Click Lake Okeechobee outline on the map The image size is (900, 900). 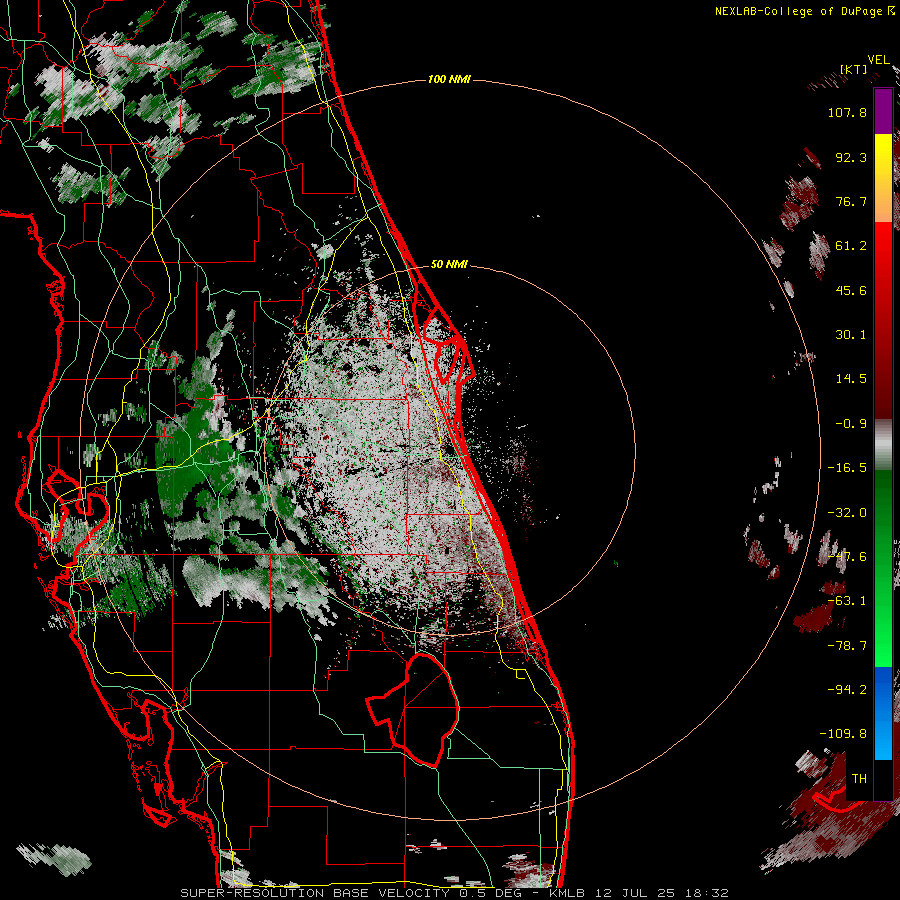point(414,709)
